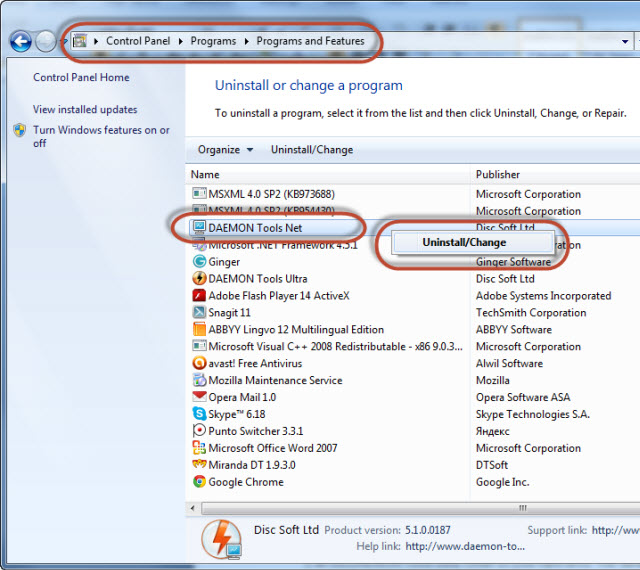
Task: Click the horizontal scrollbar thumb
Action: click(x=420, y=508)
